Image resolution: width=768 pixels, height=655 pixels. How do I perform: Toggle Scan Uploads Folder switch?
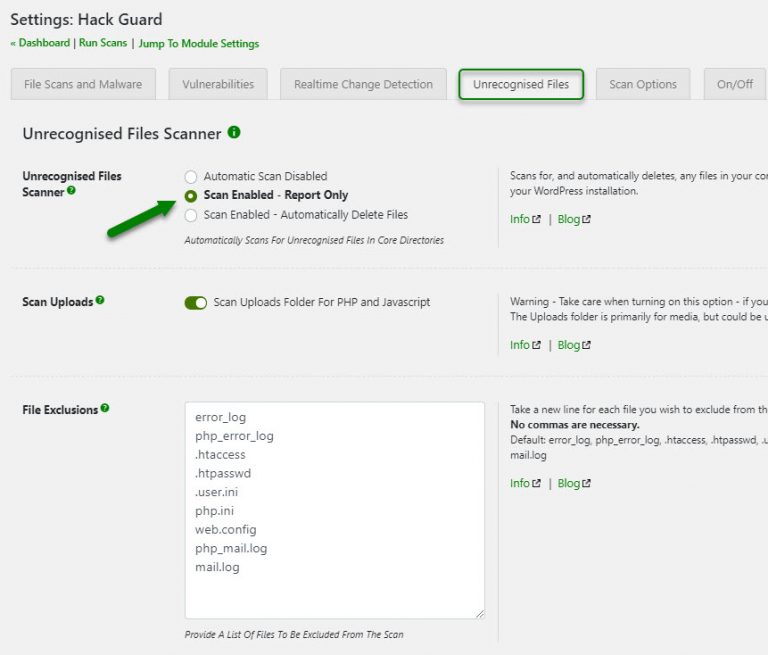pyautogui.click(x=195, y=303)
